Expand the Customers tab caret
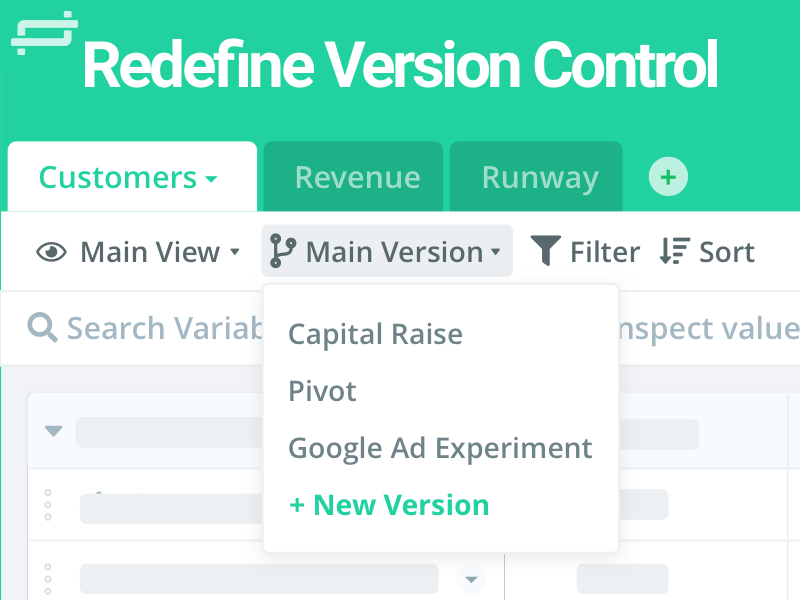 (211, 180)
